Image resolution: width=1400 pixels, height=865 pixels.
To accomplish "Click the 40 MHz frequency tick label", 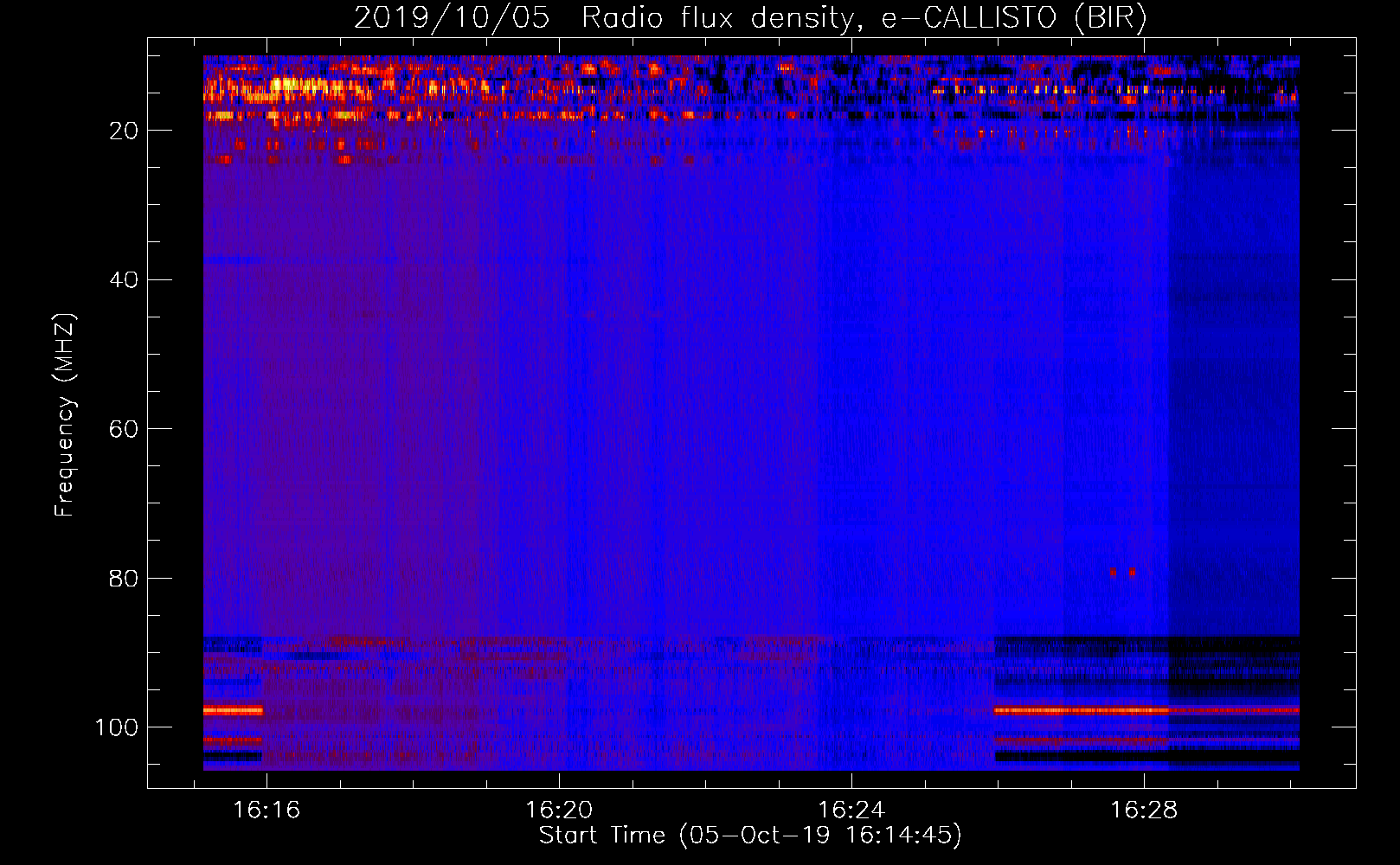I will coord(124,280).
